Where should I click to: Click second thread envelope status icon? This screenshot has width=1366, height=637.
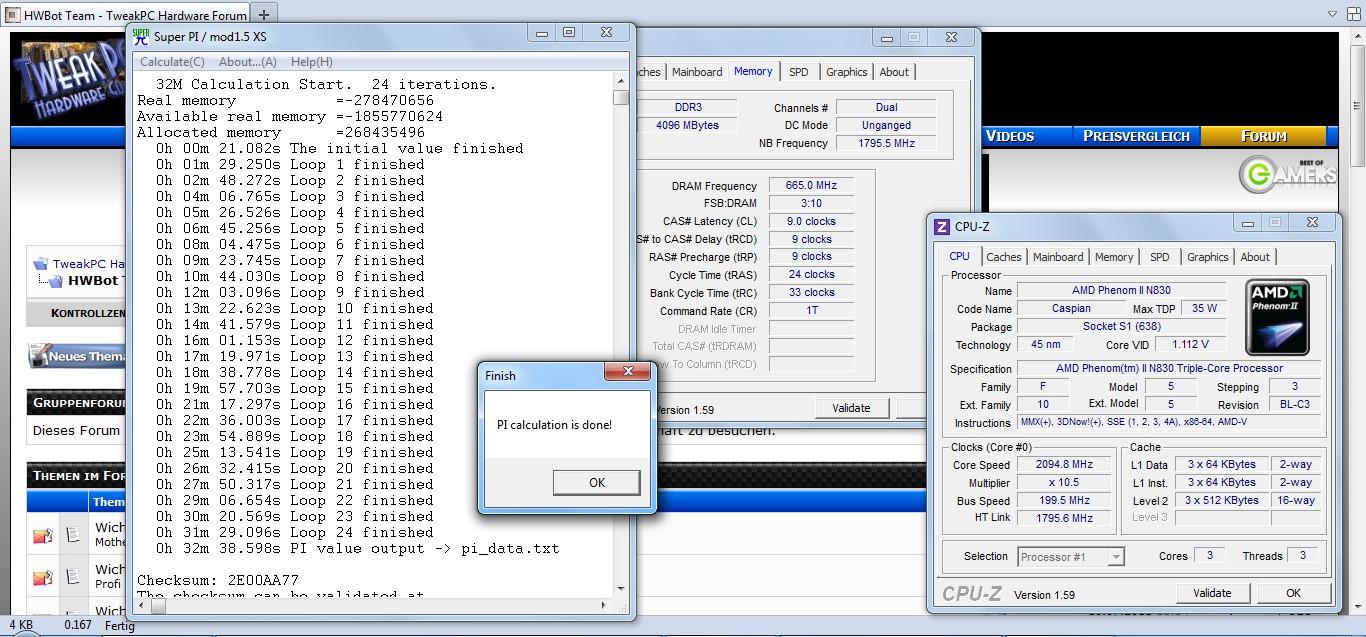tap(42, 578)
